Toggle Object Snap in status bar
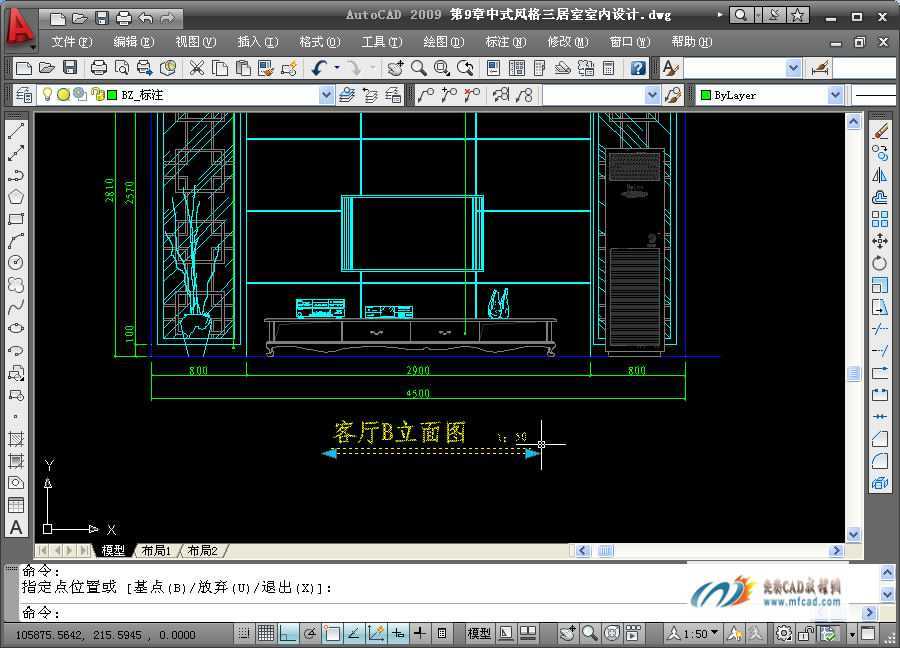 (x=332, y=633)
